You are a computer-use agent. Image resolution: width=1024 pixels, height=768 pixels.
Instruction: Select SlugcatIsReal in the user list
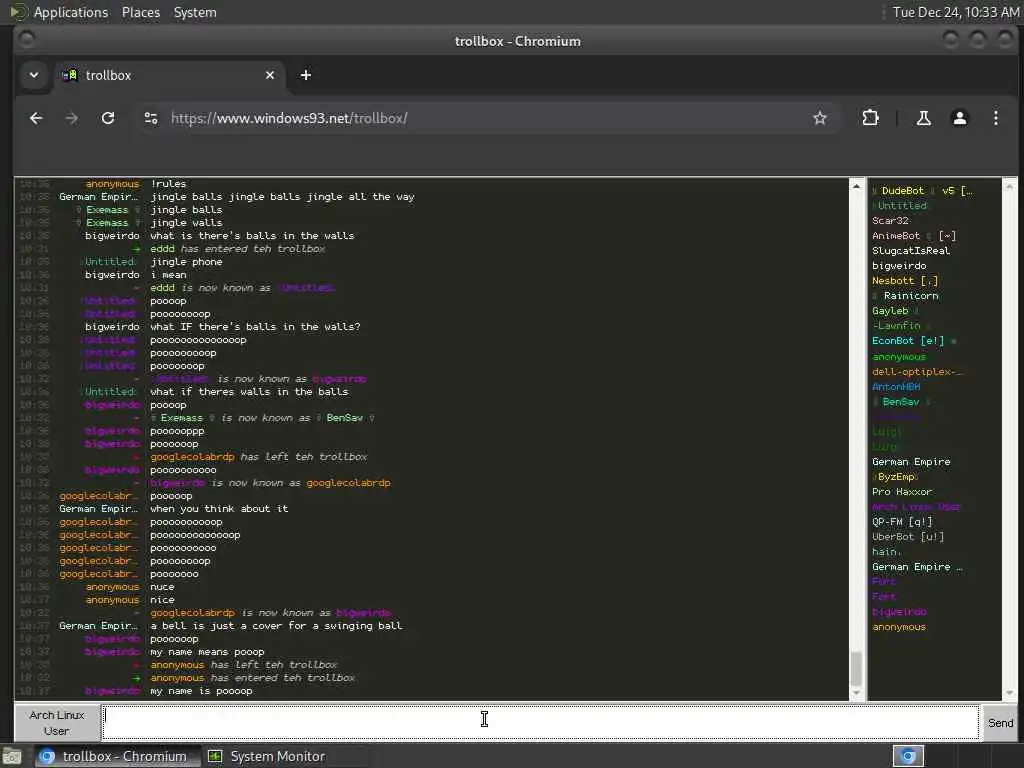[x=910, y=251]
